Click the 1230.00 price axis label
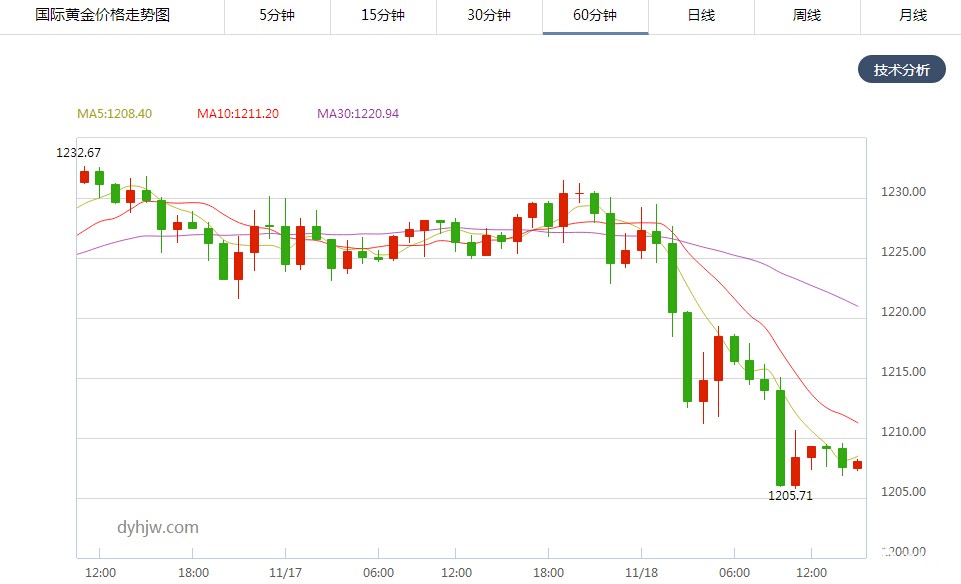Image resolution: width=961 pixels, height=584 pixels. click(901, 191)
